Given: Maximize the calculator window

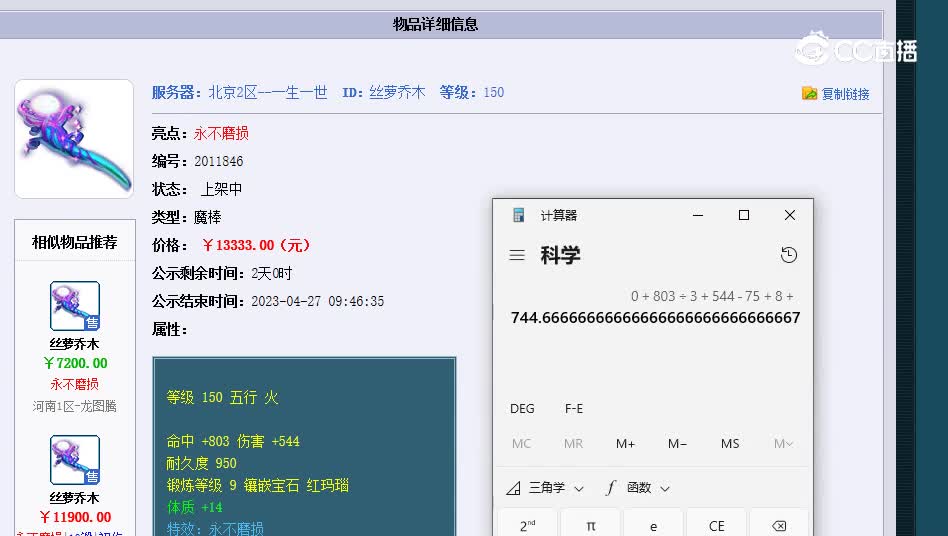Looking at the screenshot, I should pyautogui.click(x=744, y=215).
